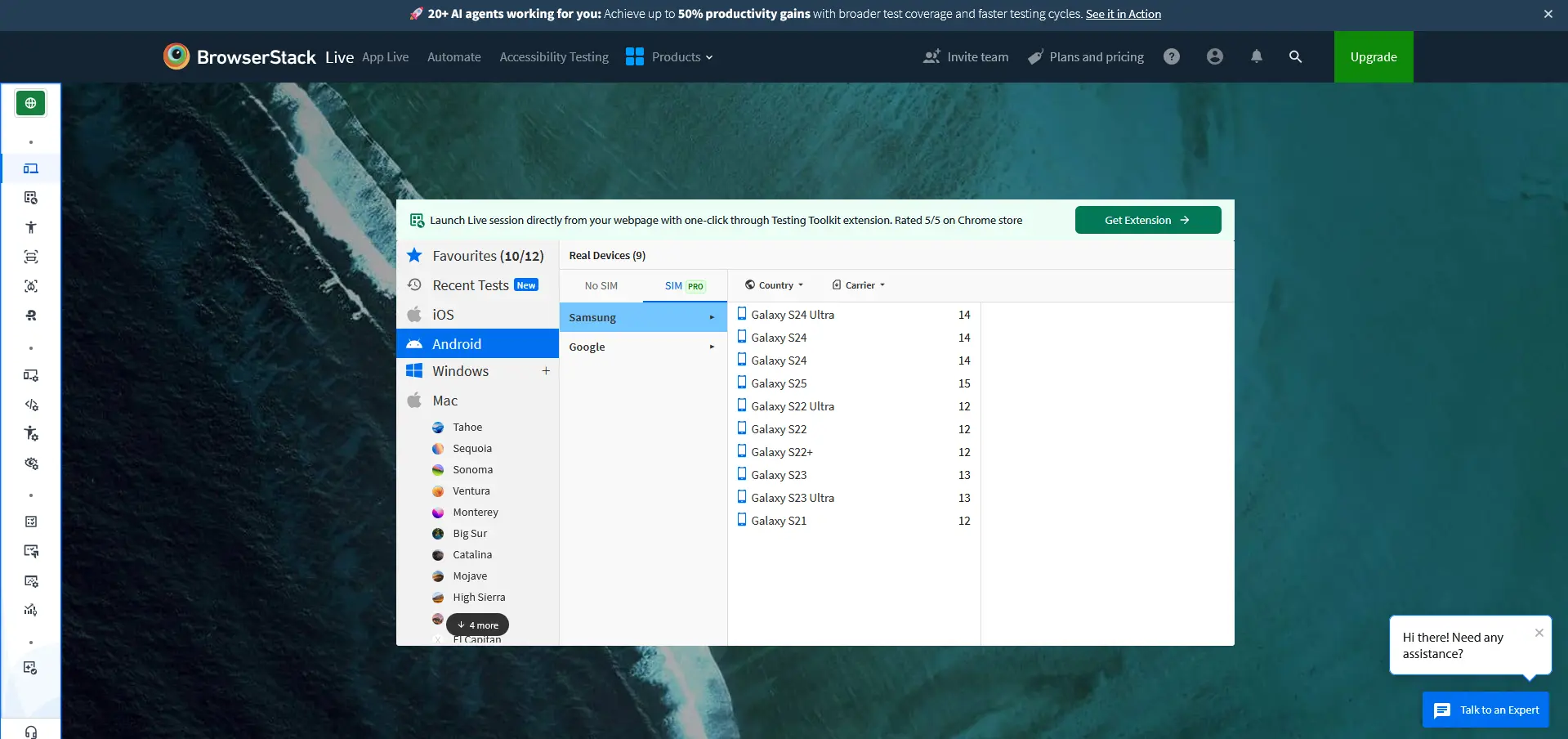Click the bug capture sidebar icon
Image resolution: width=1568 pixels, height=739 pixels.
(x=31, y=286)
